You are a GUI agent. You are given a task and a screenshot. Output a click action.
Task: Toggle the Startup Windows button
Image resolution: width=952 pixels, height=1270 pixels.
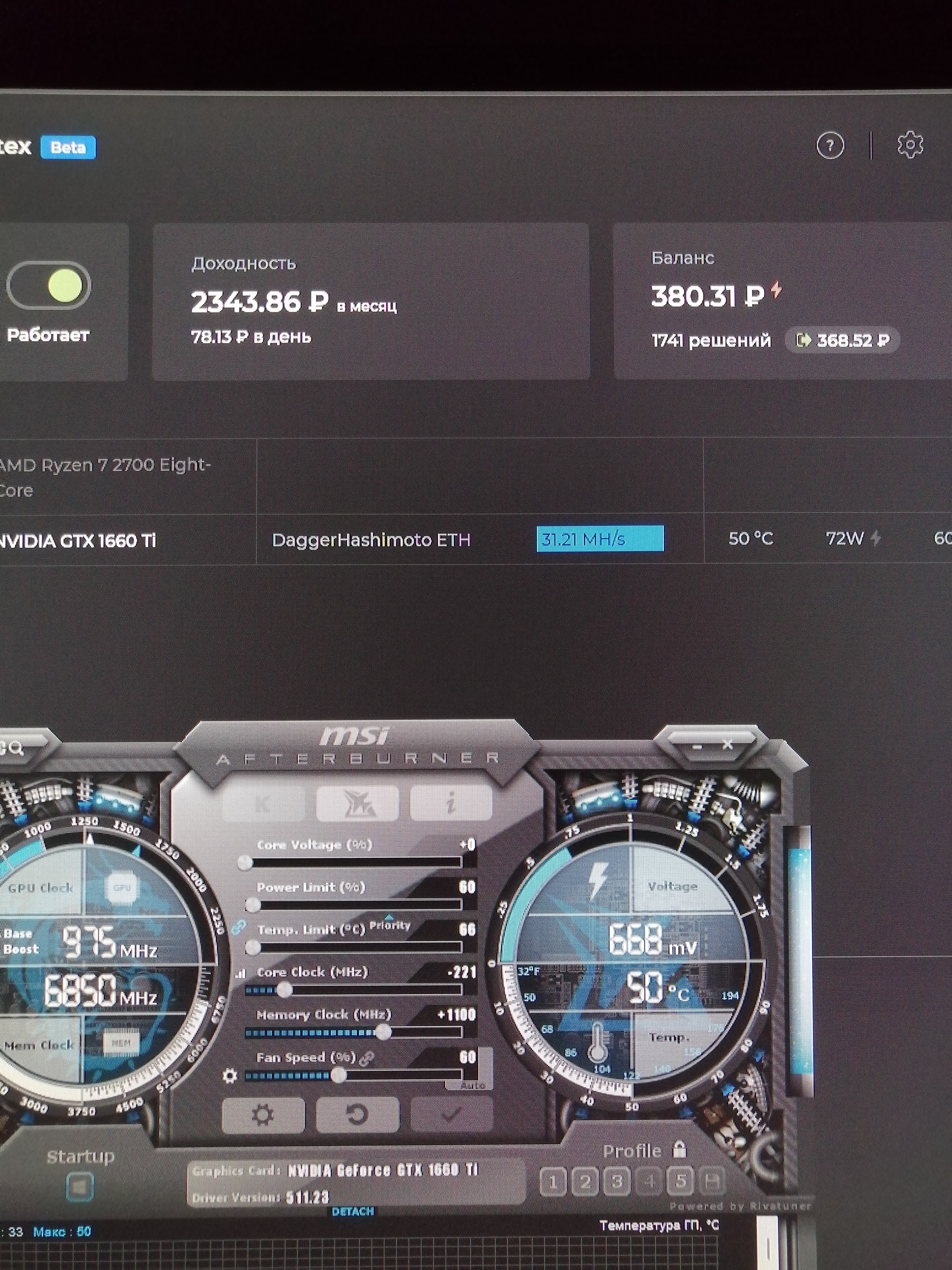pyautogui.click(x=80, y=1186)
